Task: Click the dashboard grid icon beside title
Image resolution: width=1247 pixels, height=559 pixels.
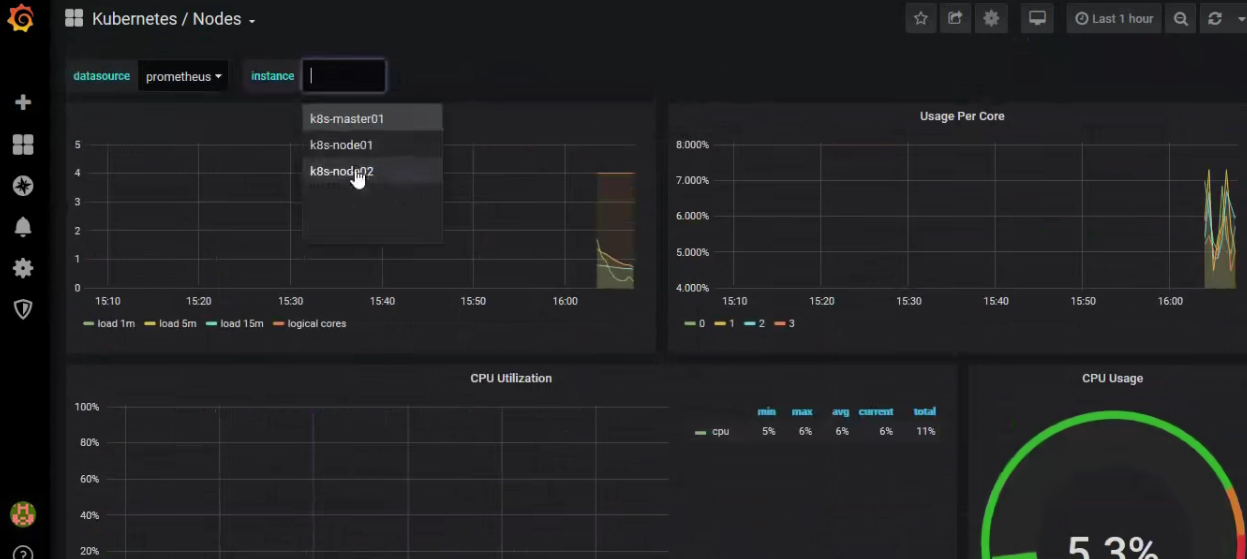Action: pos(73,19)
